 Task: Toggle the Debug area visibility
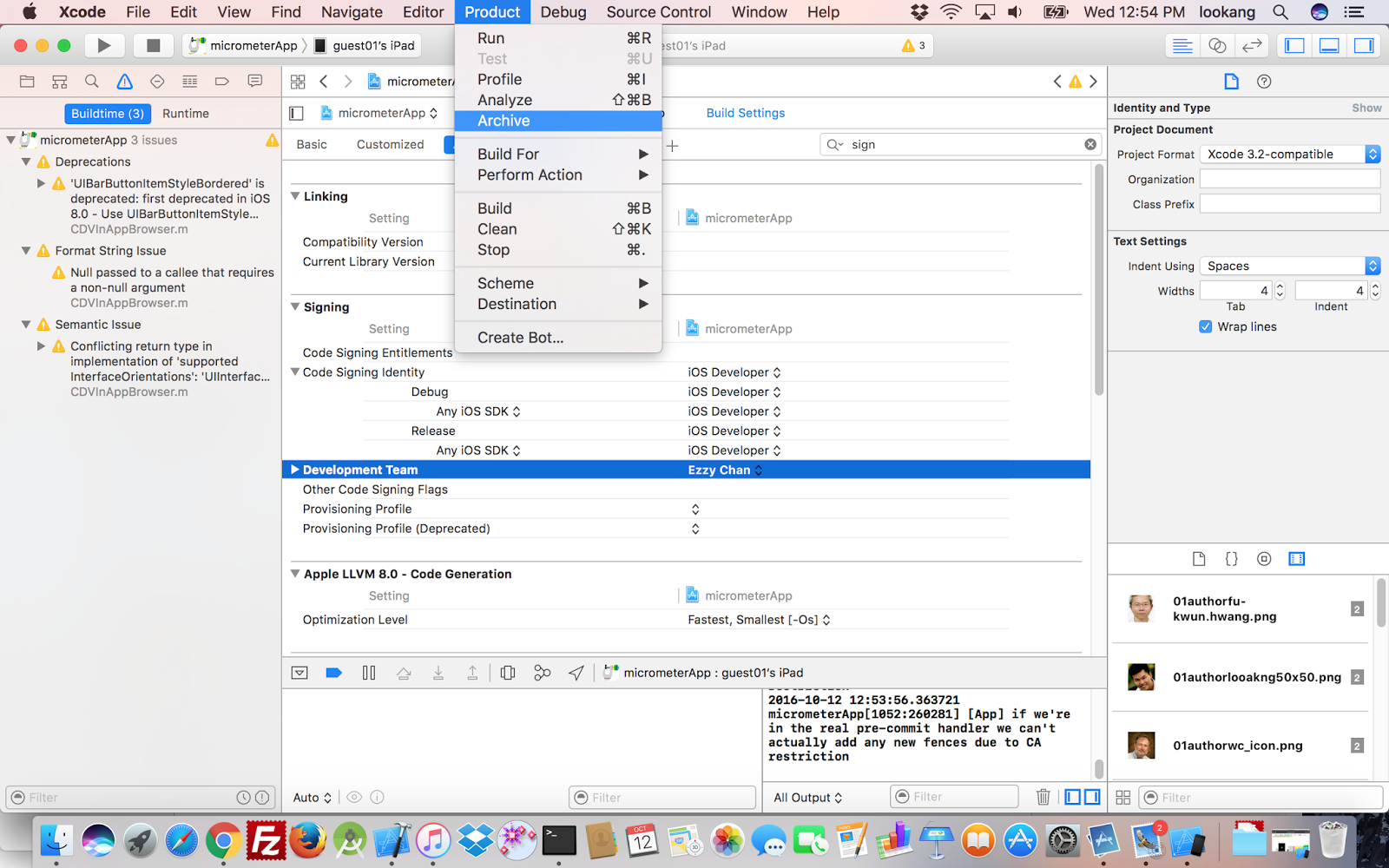[1329, 46]
